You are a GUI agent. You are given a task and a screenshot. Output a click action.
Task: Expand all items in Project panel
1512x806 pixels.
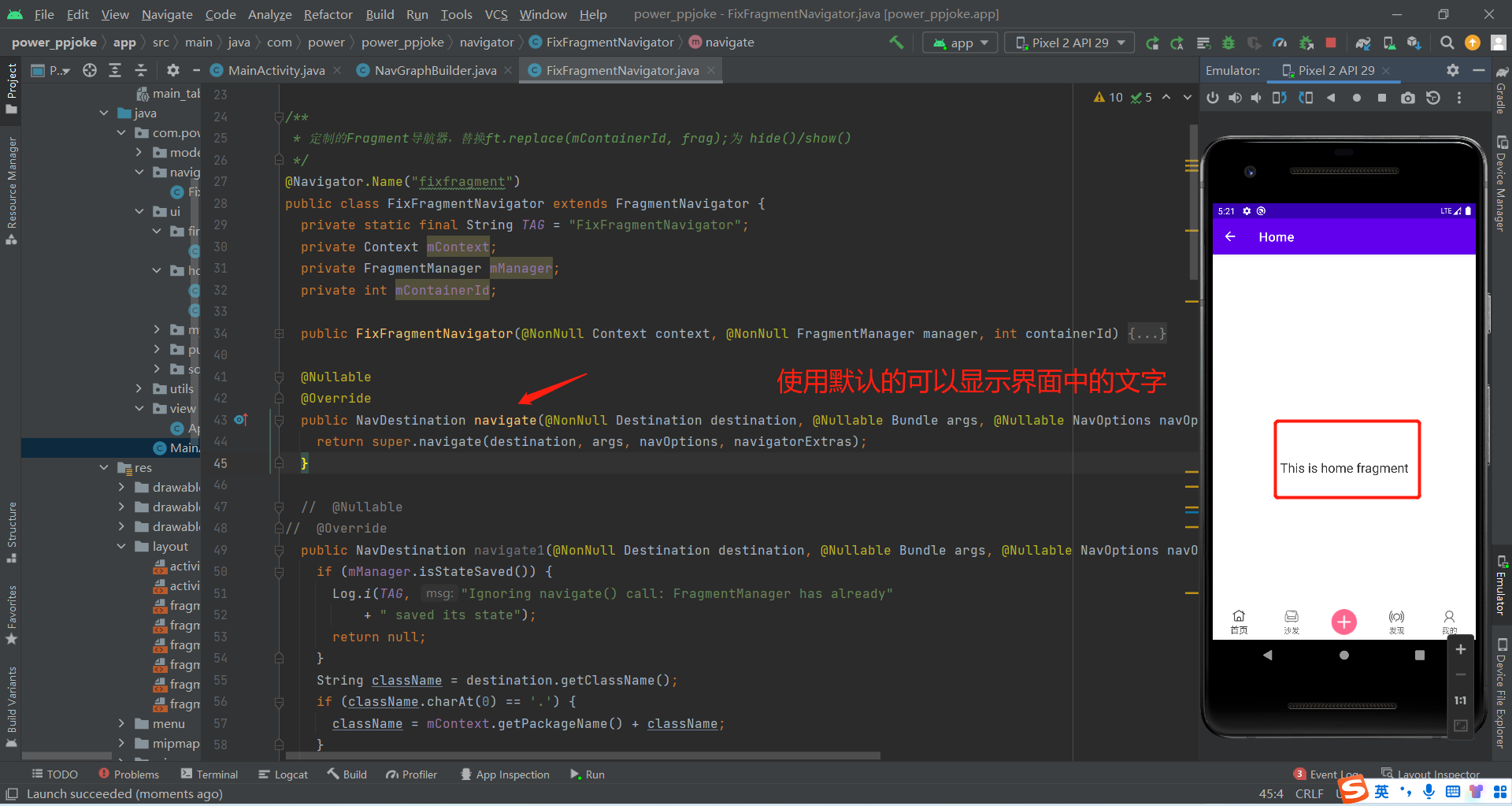115,70
